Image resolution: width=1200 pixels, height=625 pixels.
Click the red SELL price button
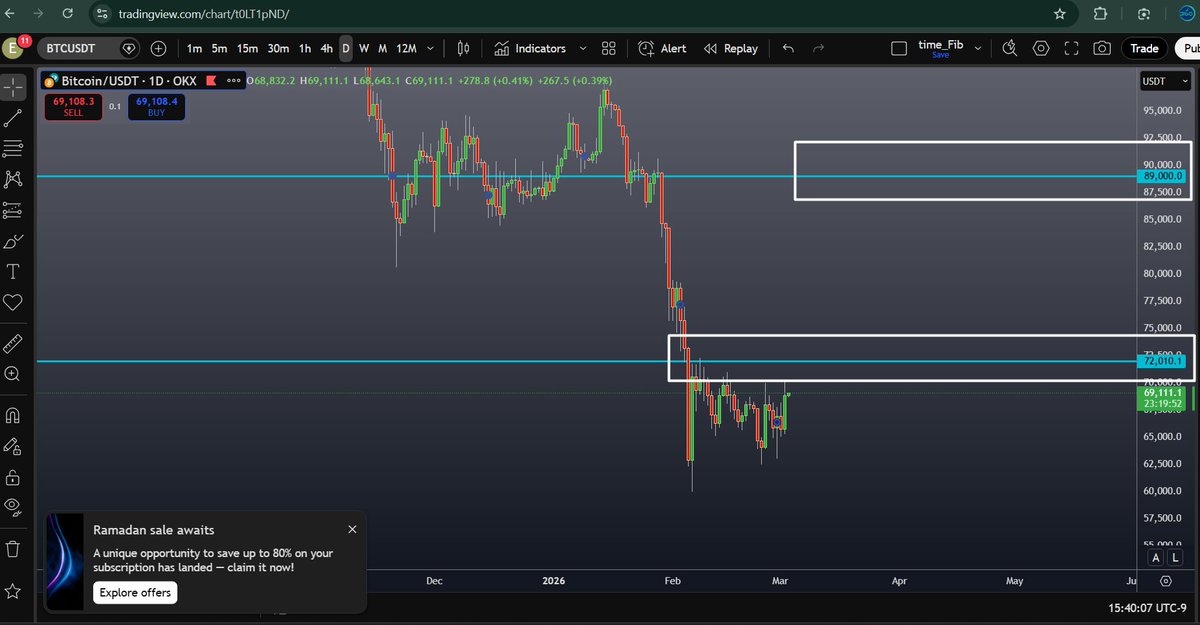(x=74, y=107)
